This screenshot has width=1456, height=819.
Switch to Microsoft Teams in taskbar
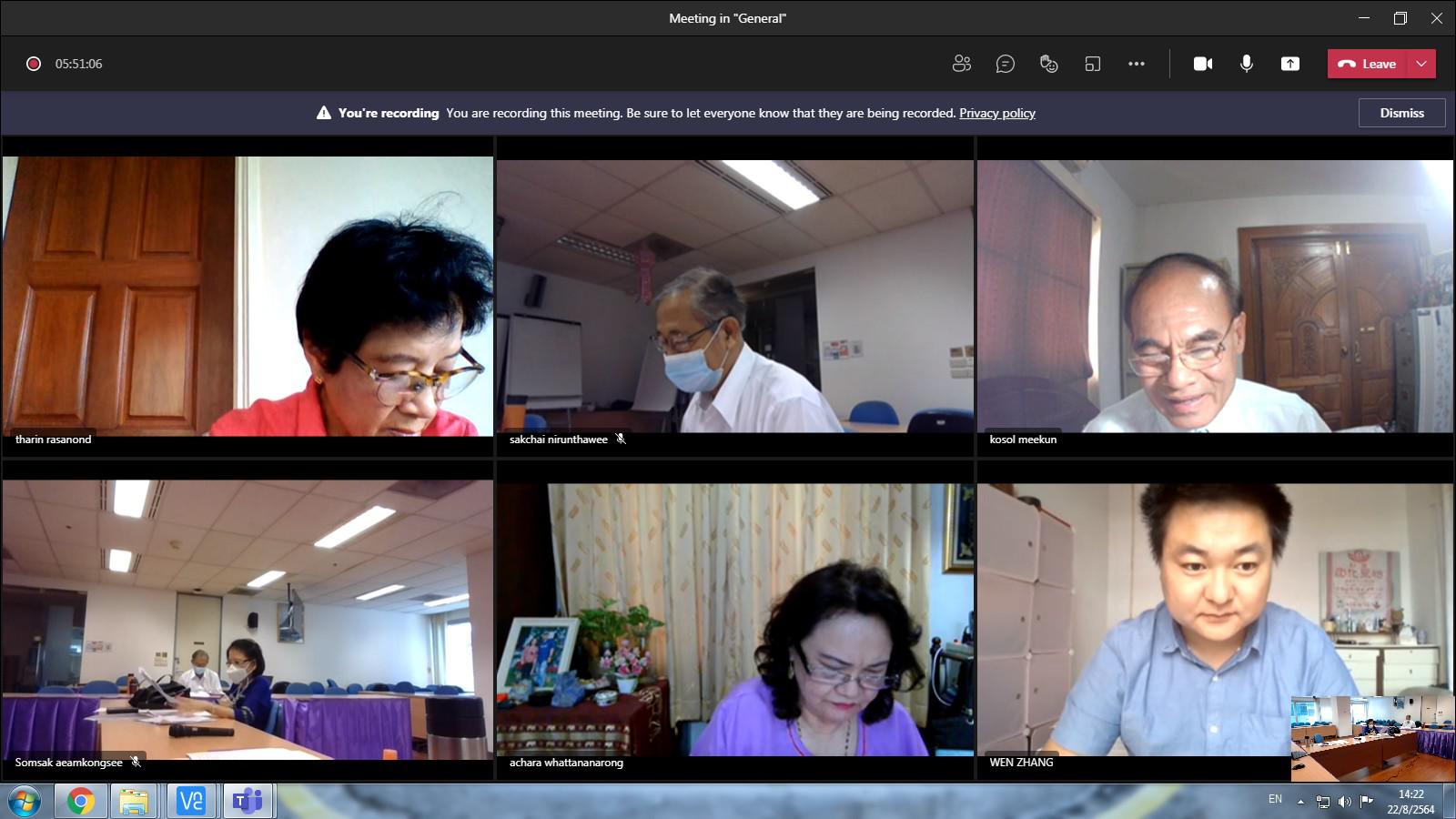247,802
